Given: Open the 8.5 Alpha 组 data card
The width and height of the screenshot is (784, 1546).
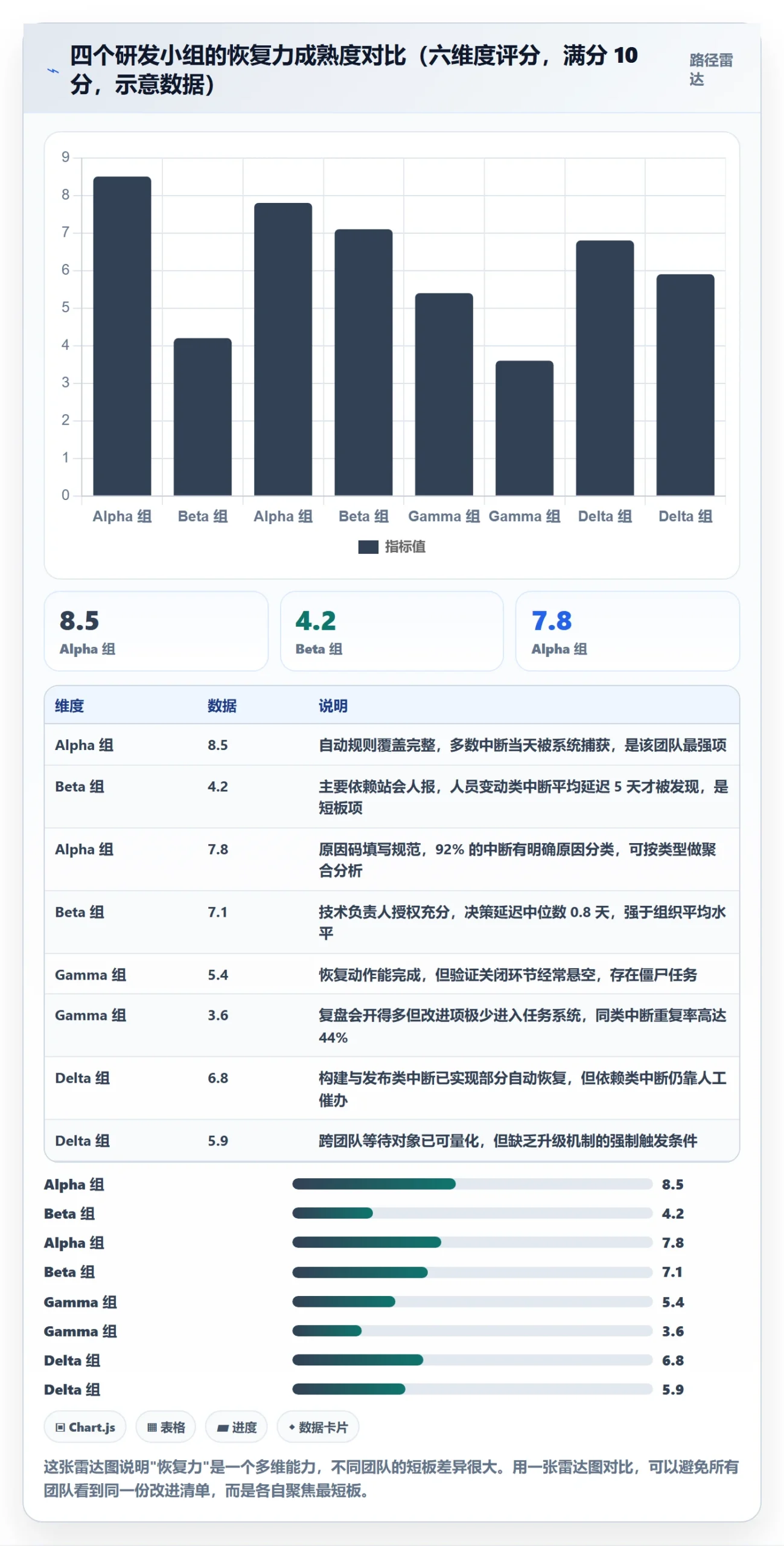Looking at the screenshot, I should pos(156,631).
